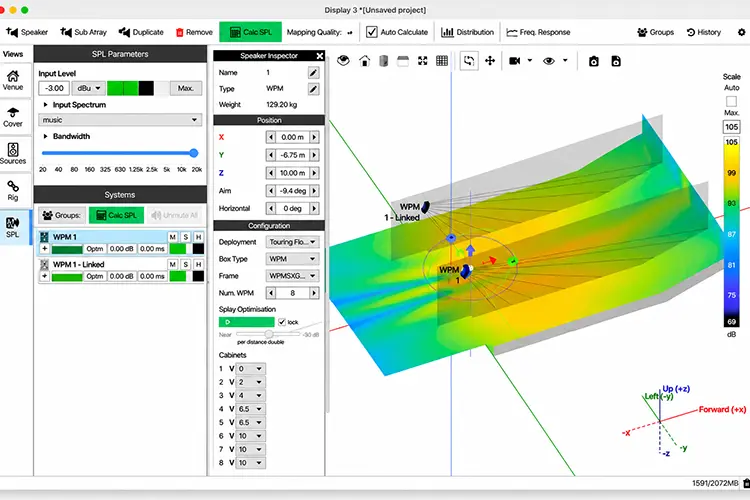The image size is (750, 500).
Task: Click the home view icon in 3D toolbar
Action: pyautogui.click(x=364, y=61)
